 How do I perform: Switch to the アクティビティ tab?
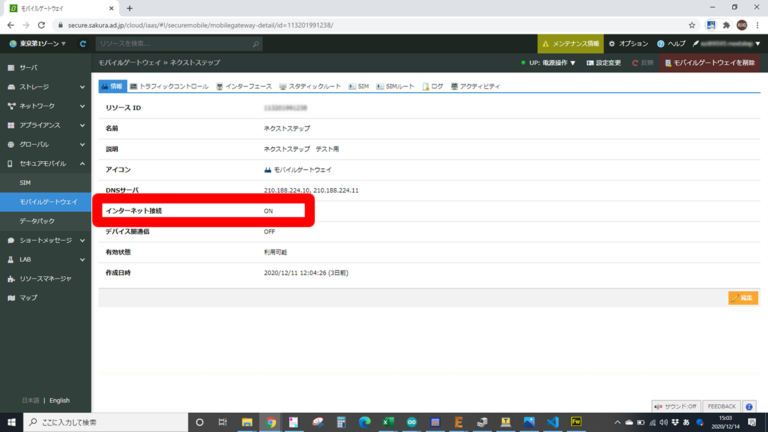click(x=475, y=86)
